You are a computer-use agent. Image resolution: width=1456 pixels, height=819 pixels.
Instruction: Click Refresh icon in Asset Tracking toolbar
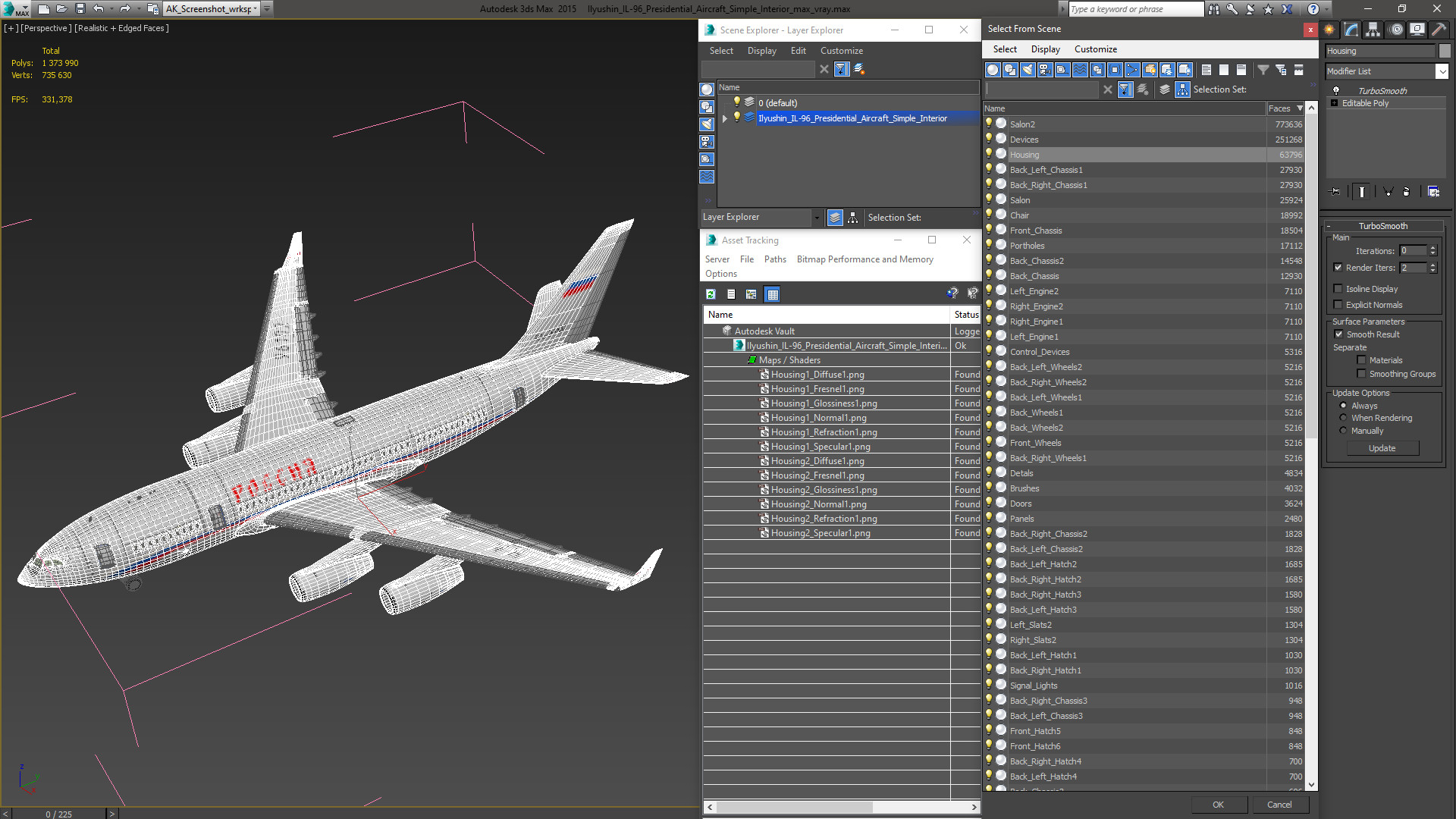[x=711, y=294]
